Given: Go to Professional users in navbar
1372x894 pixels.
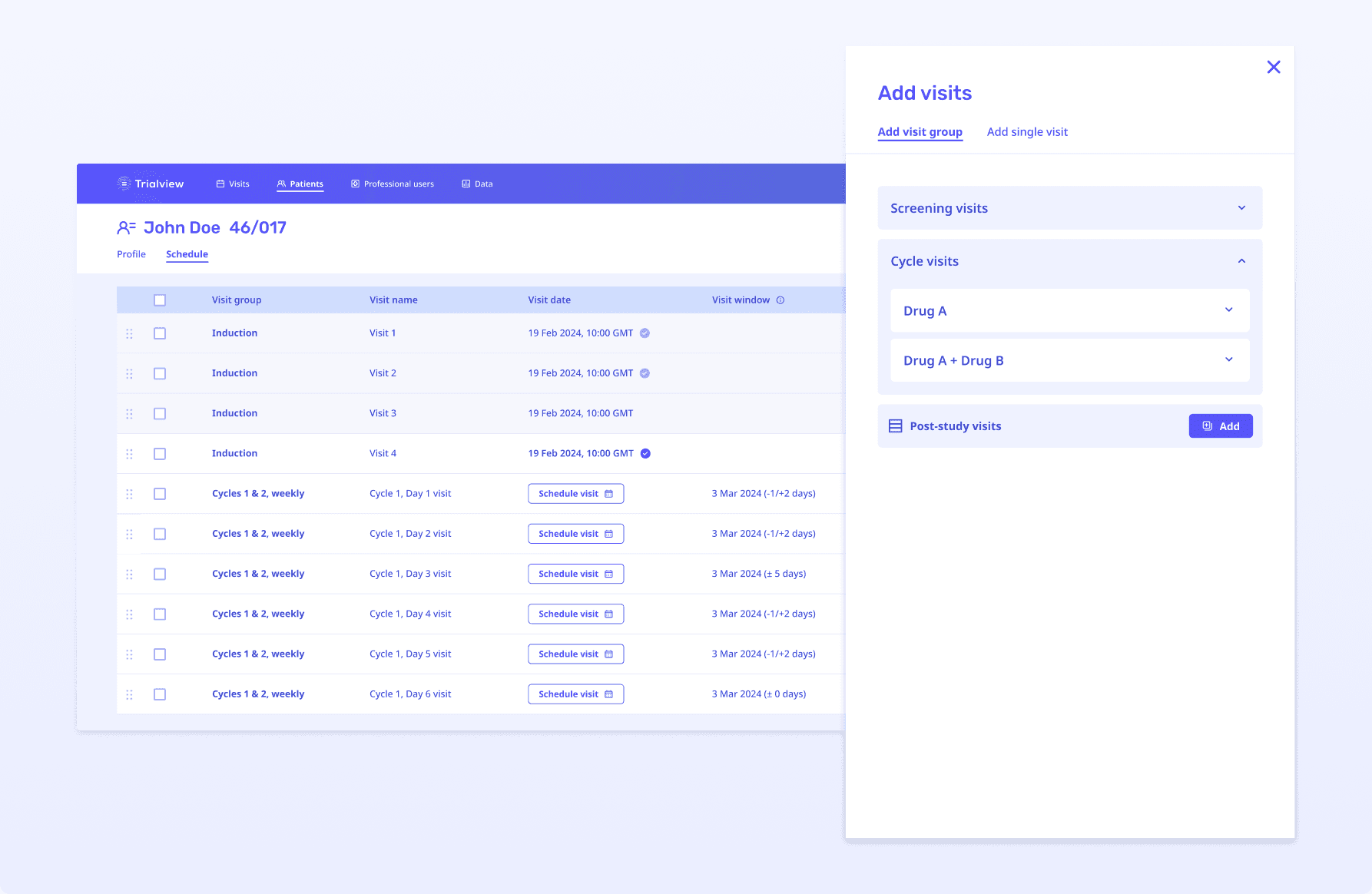Looking at the screenshot, I should (393, 184).
